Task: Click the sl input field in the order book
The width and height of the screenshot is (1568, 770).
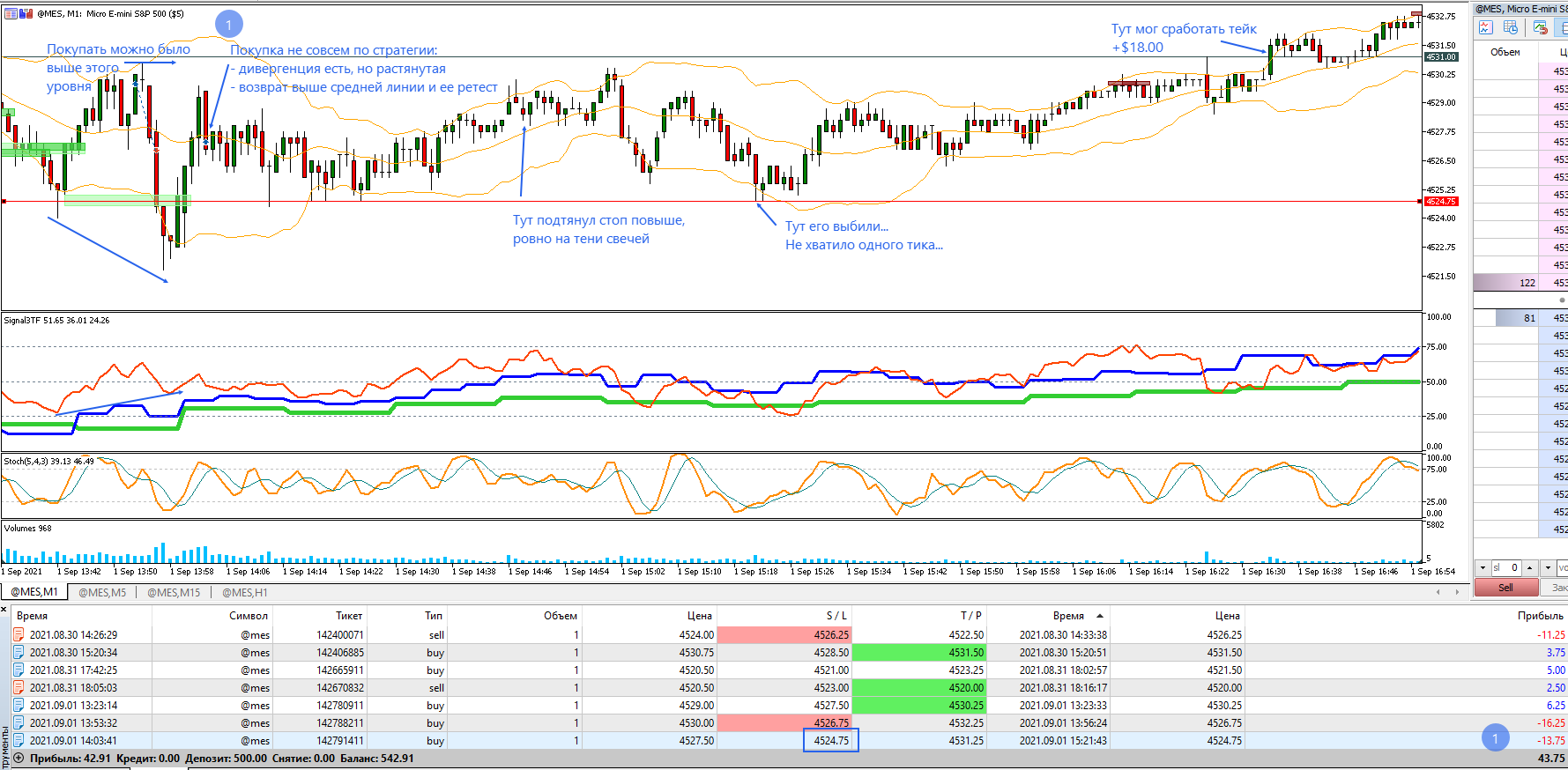Action: tap(1506, 567)
